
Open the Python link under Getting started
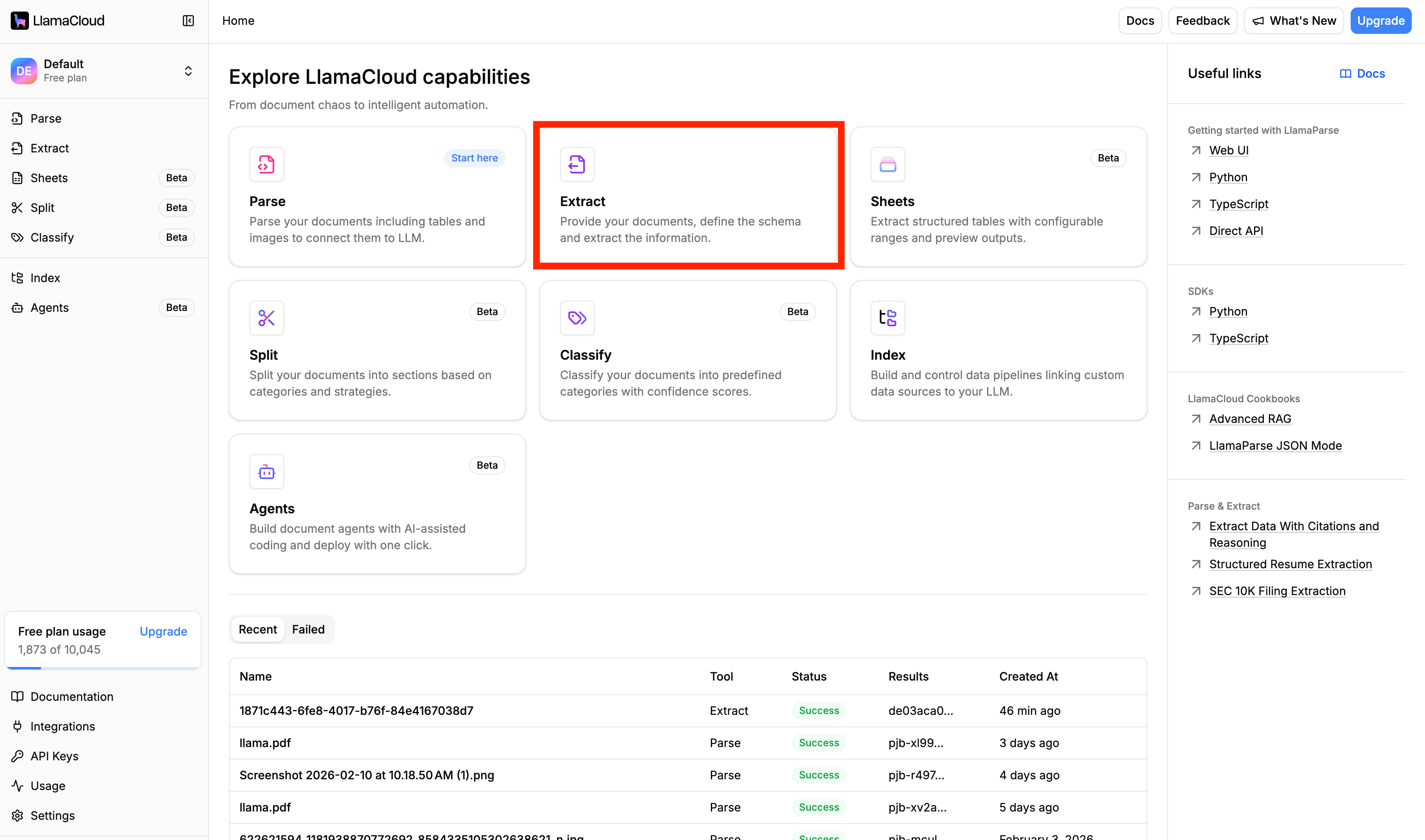[x=1228, y=177]
